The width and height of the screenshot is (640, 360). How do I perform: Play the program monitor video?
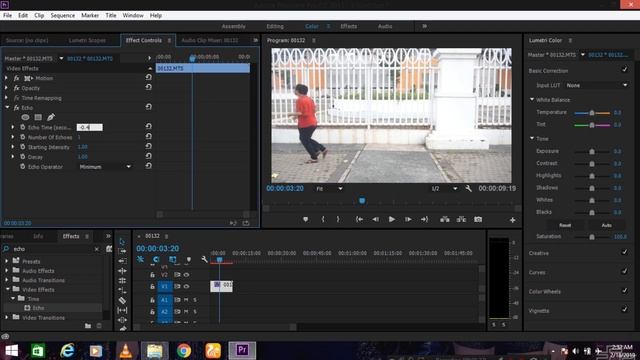391,220
